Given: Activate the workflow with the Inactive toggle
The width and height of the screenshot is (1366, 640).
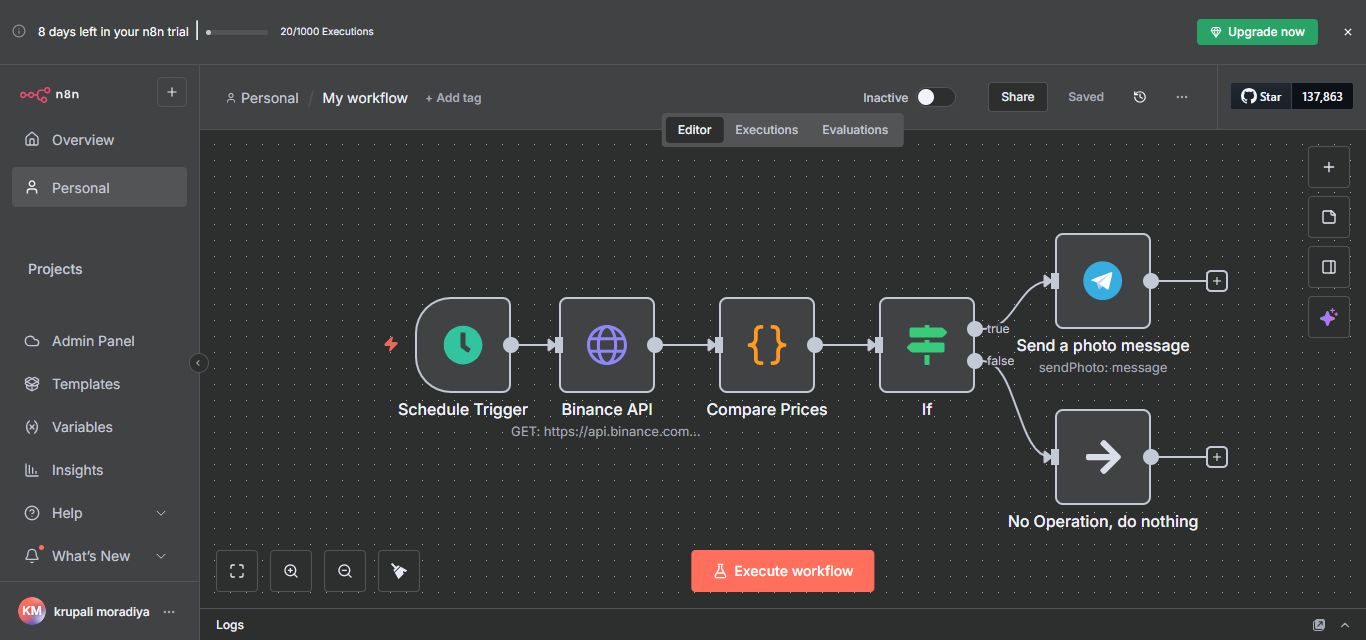Looking at the screenshot, I should tap(935, 97).
